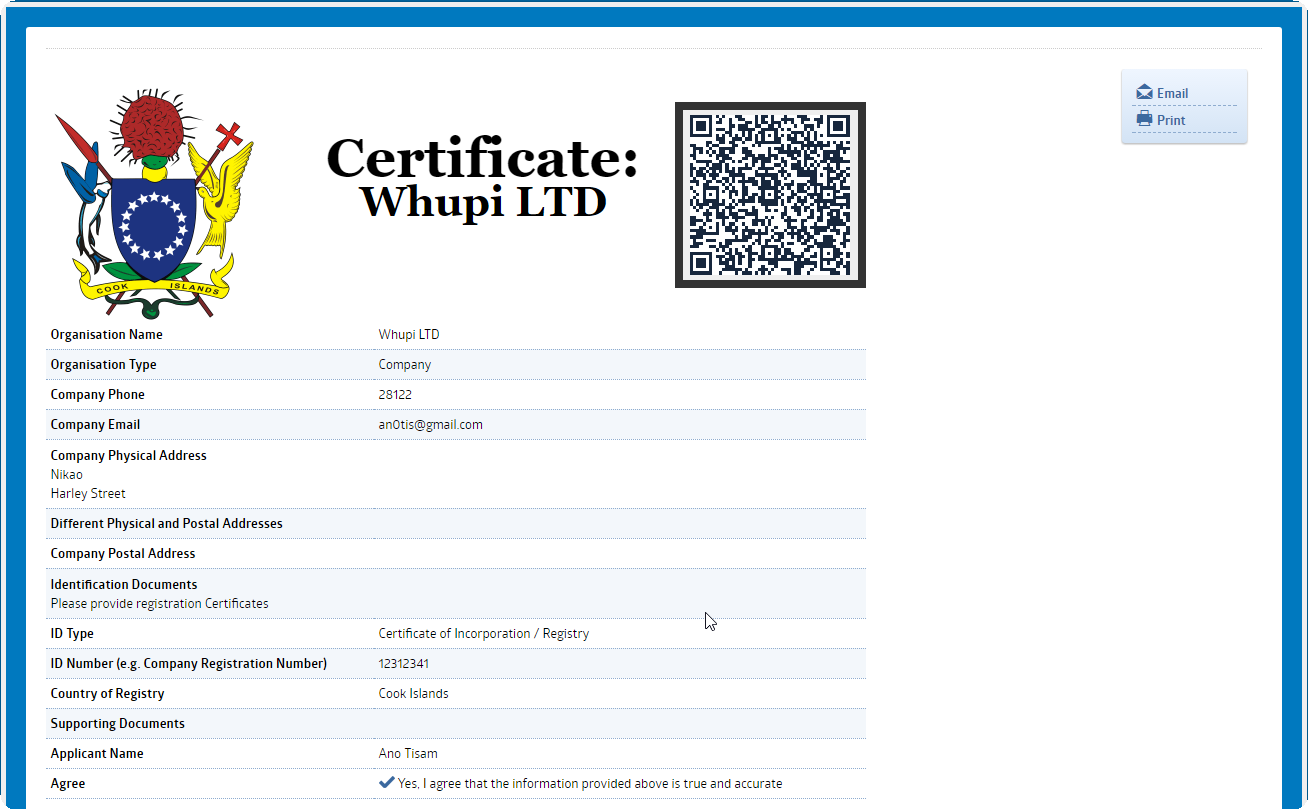1308x809 pixels.
Task: Click the printer icon beside Print
Action: tap(1143, 119)
